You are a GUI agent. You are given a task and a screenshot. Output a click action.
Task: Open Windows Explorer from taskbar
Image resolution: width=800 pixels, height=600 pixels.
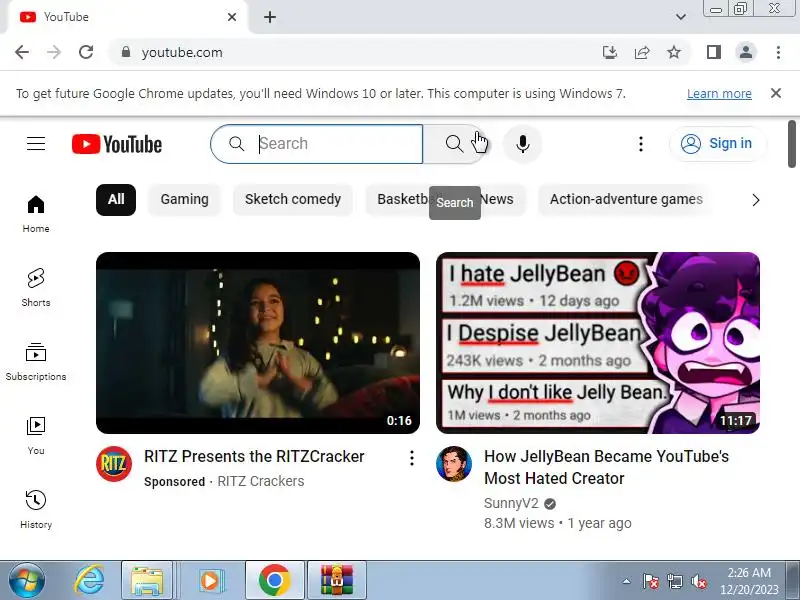coord(147,581)
